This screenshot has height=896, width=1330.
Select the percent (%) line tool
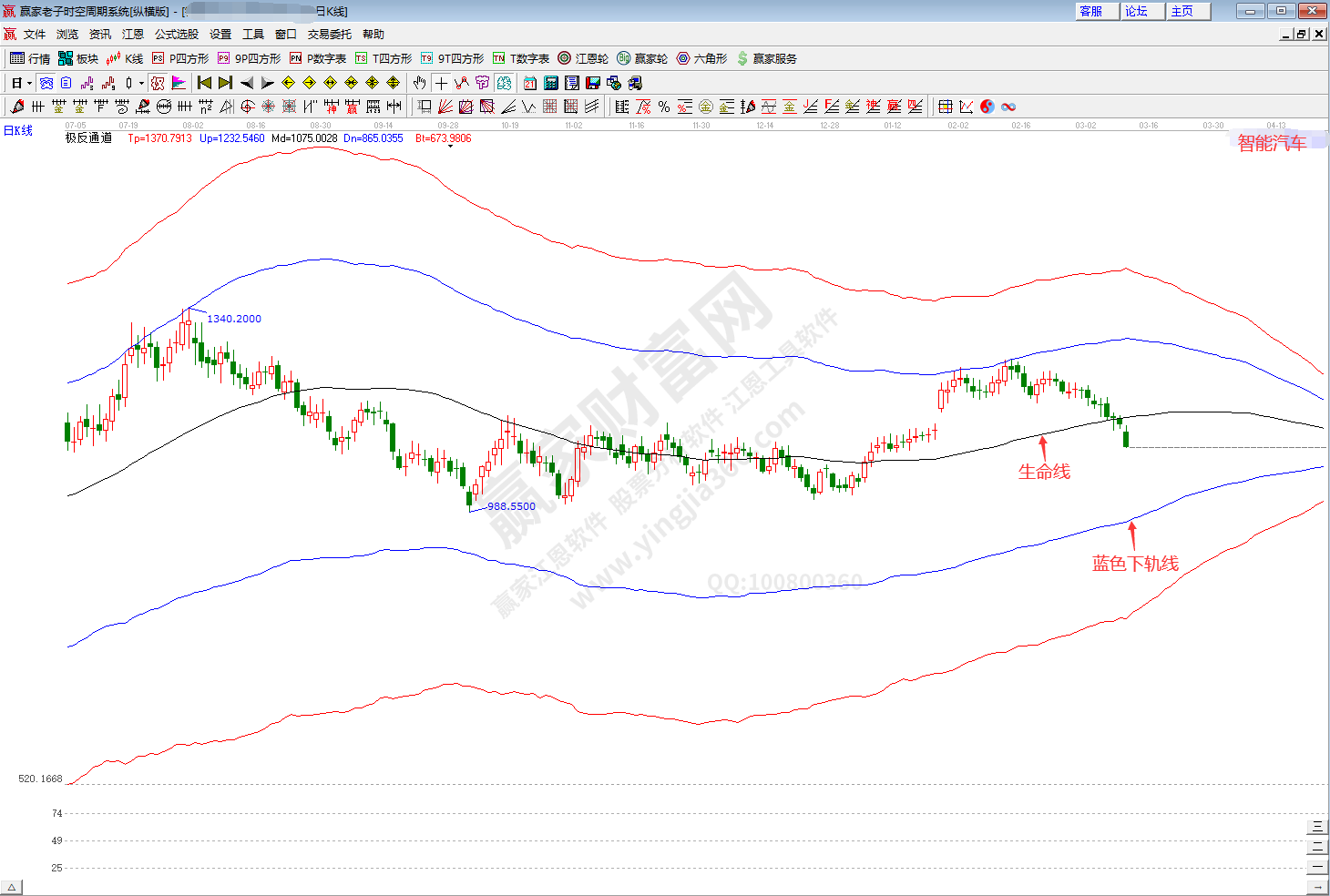(x=664, y=107)
